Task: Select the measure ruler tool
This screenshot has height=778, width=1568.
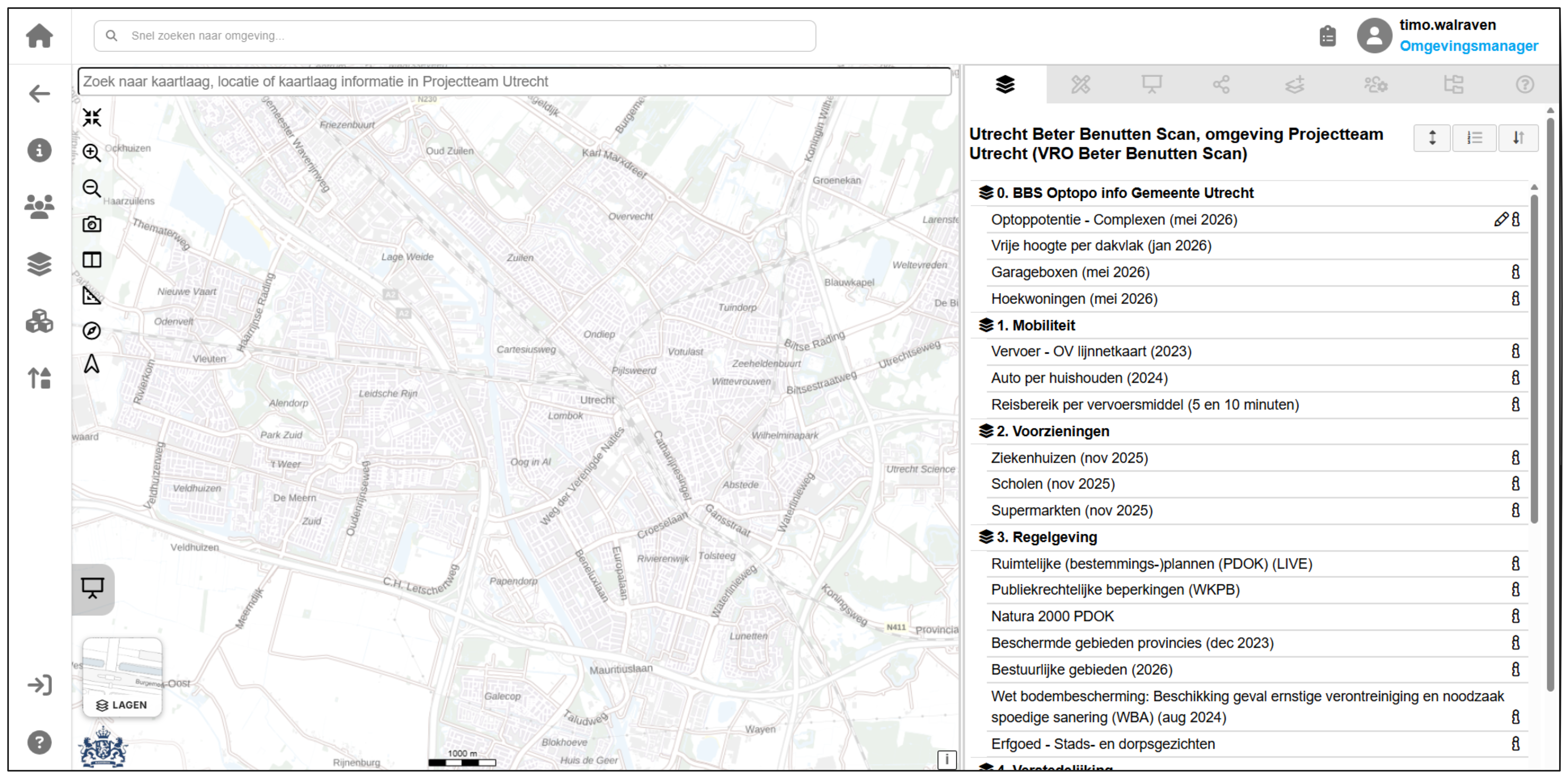Action: click(x=92, y=295)
